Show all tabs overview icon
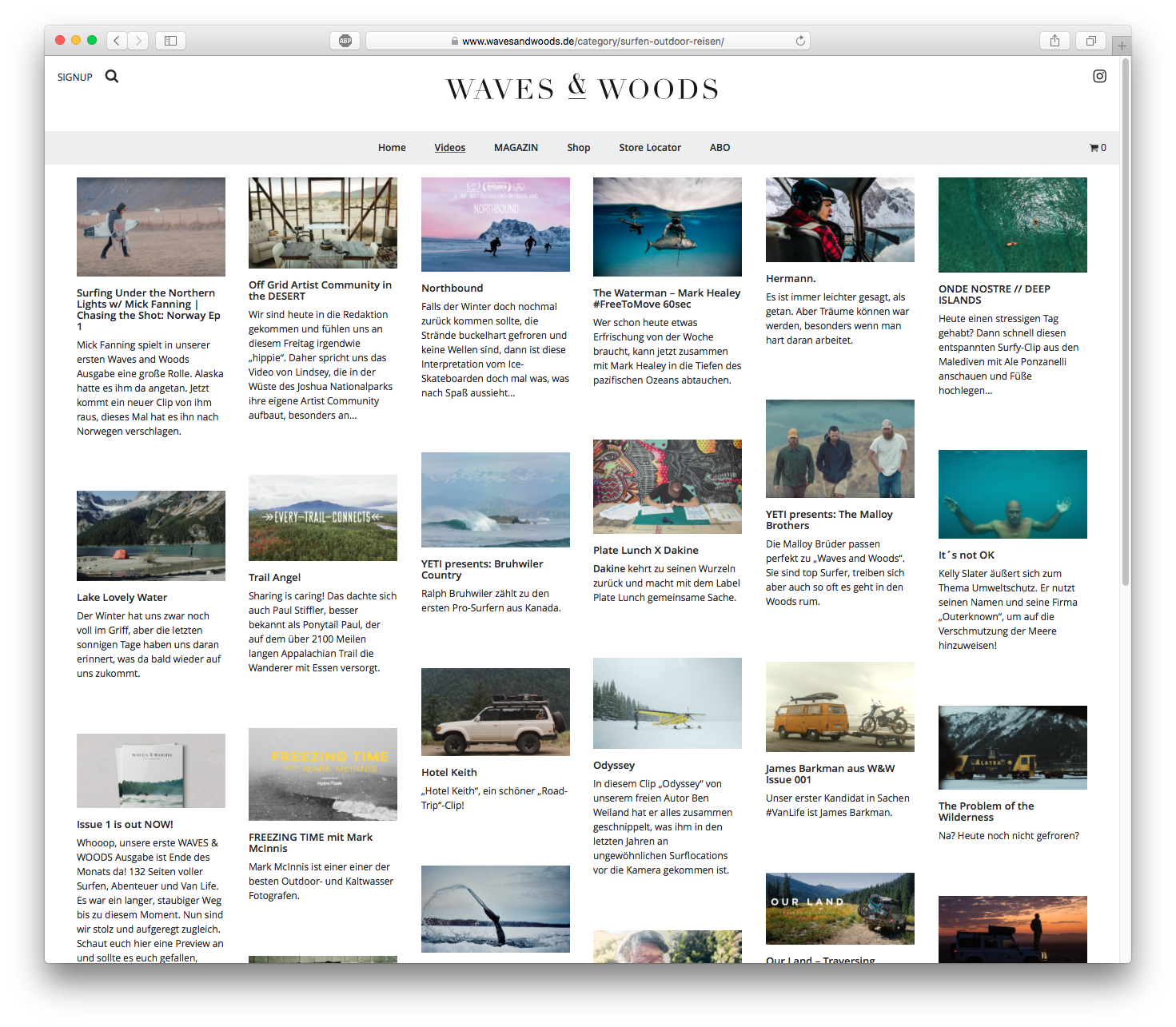The image size is (1176, 1027). tap(1090, 41)
